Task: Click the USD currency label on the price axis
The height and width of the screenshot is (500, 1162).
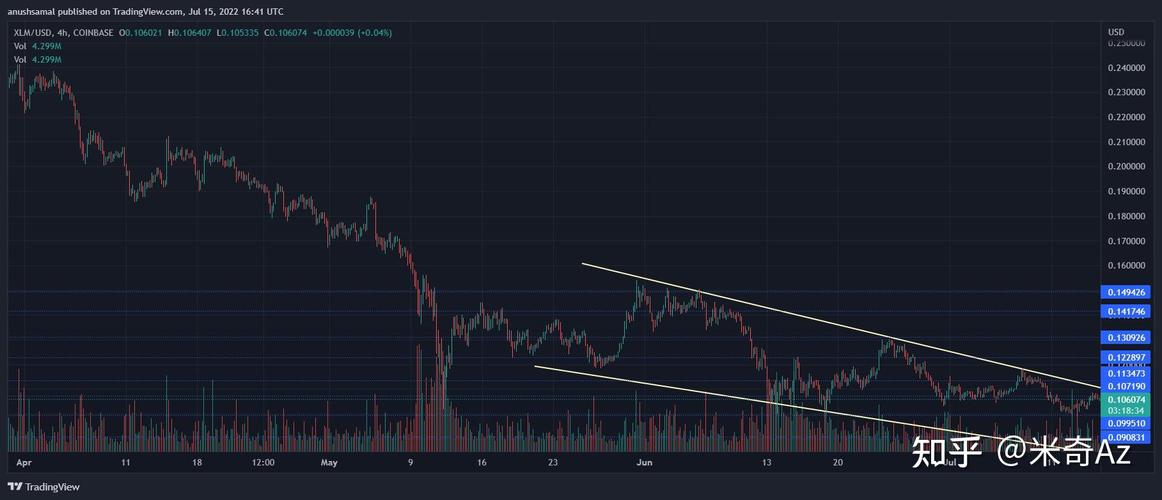Action: click(1116, 32)
